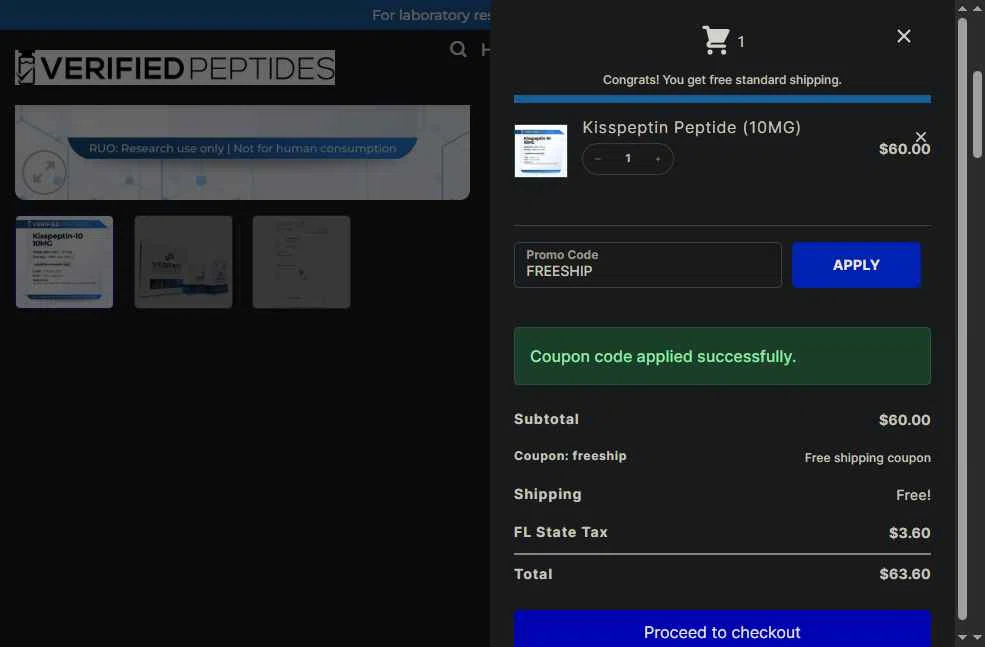985x647 pixels.
Task: Click the Subtotal $60.00 value
Action: 905,420
